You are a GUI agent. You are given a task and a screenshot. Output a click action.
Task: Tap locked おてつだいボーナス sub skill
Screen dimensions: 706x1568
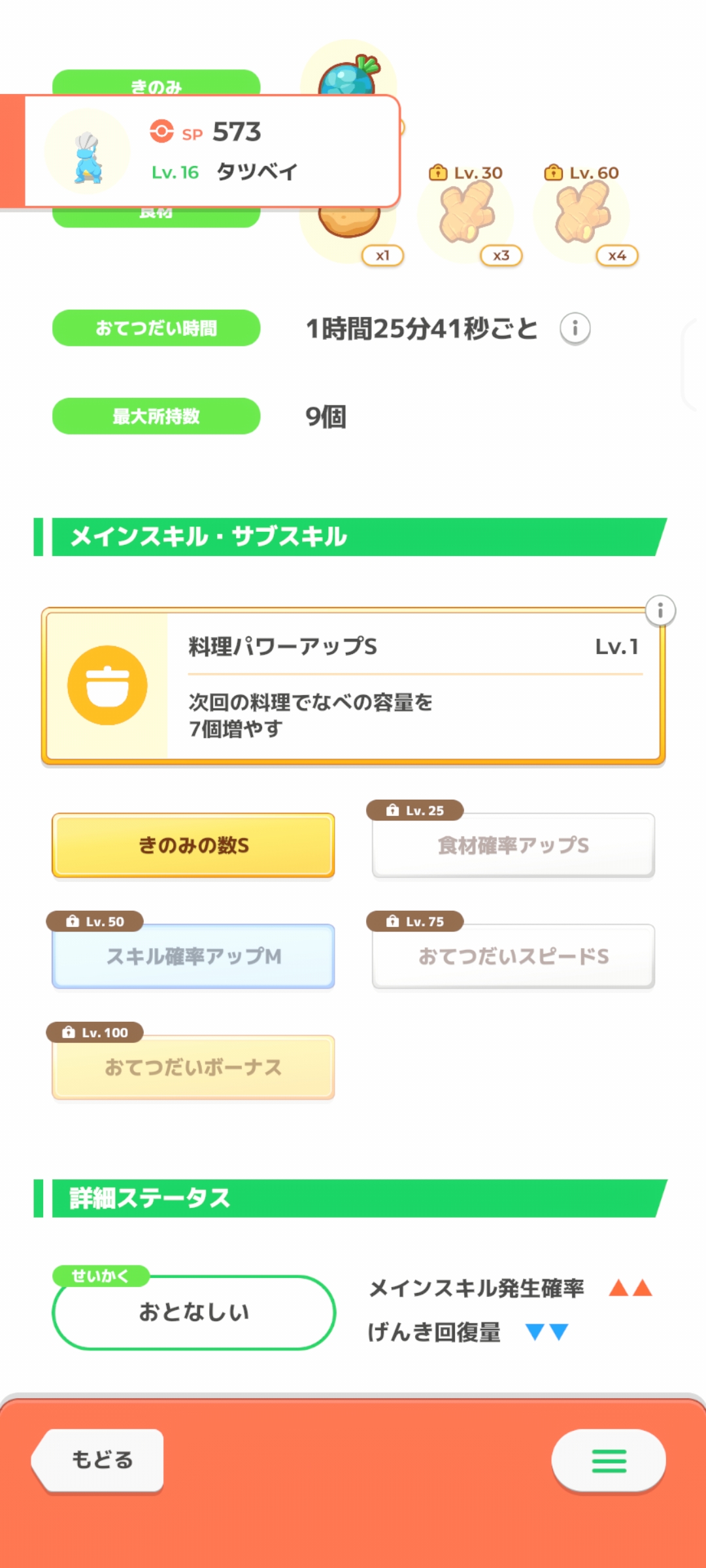click(x=193, y=1068)
